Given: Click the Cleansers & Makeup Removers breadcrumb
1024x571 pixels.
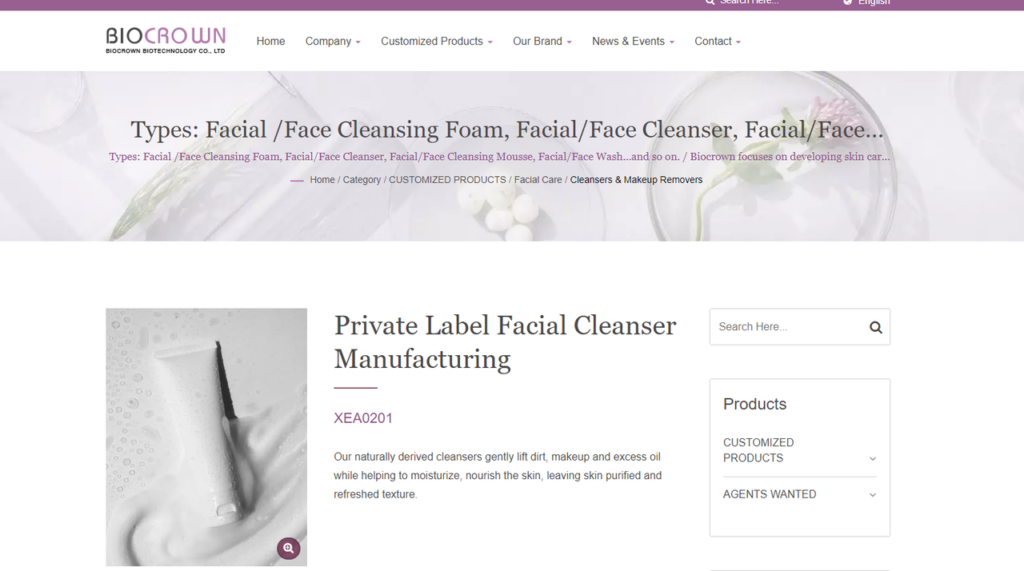Looking at the screenshot, I should point(636,180).
